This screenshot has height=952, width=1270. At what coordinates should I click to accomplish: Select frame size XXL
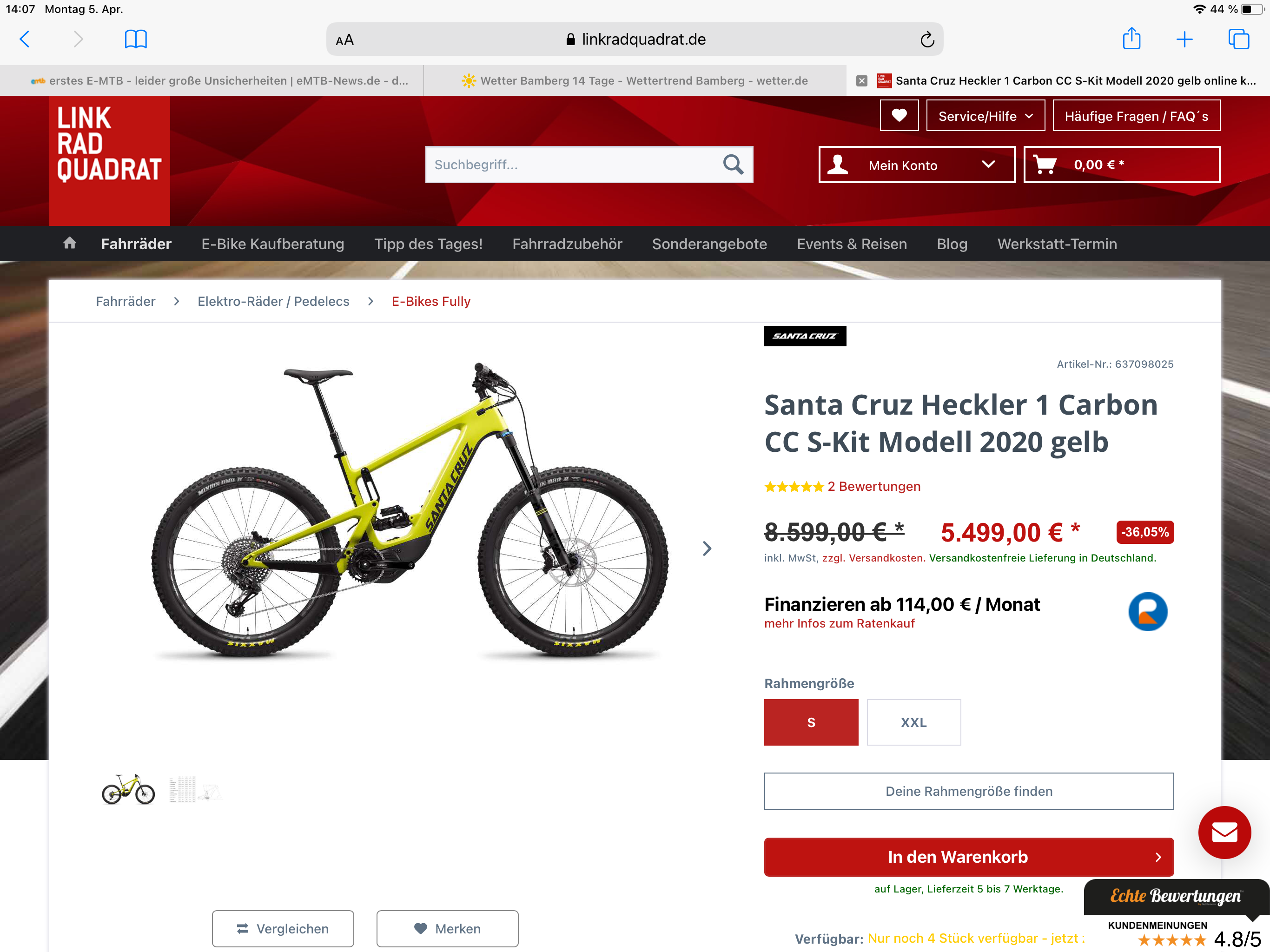tap(913, 722)
